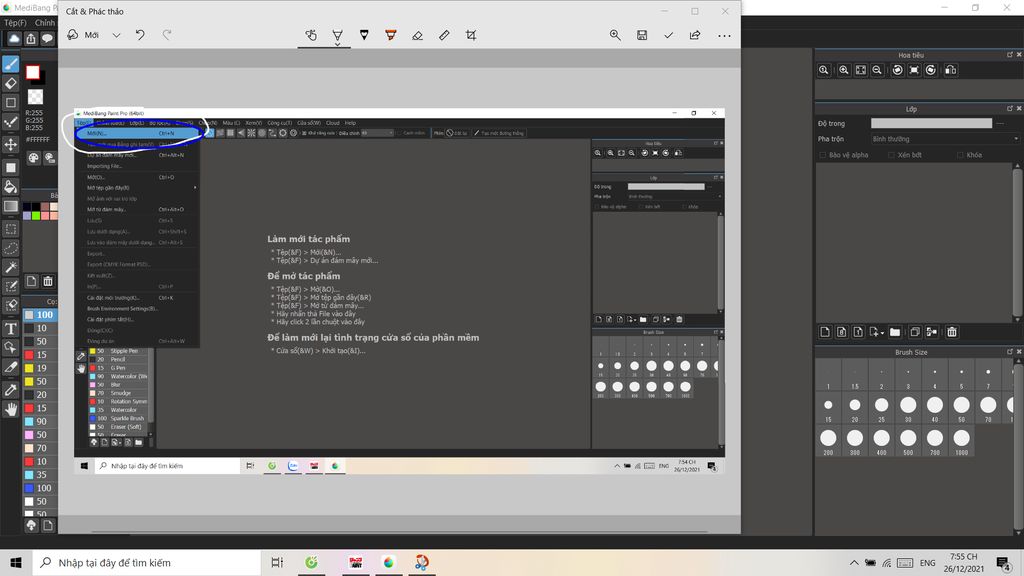Choose the Pencil in Snip & Sketch
This screenshot has height=576, width=1024.
click(364, 35)
